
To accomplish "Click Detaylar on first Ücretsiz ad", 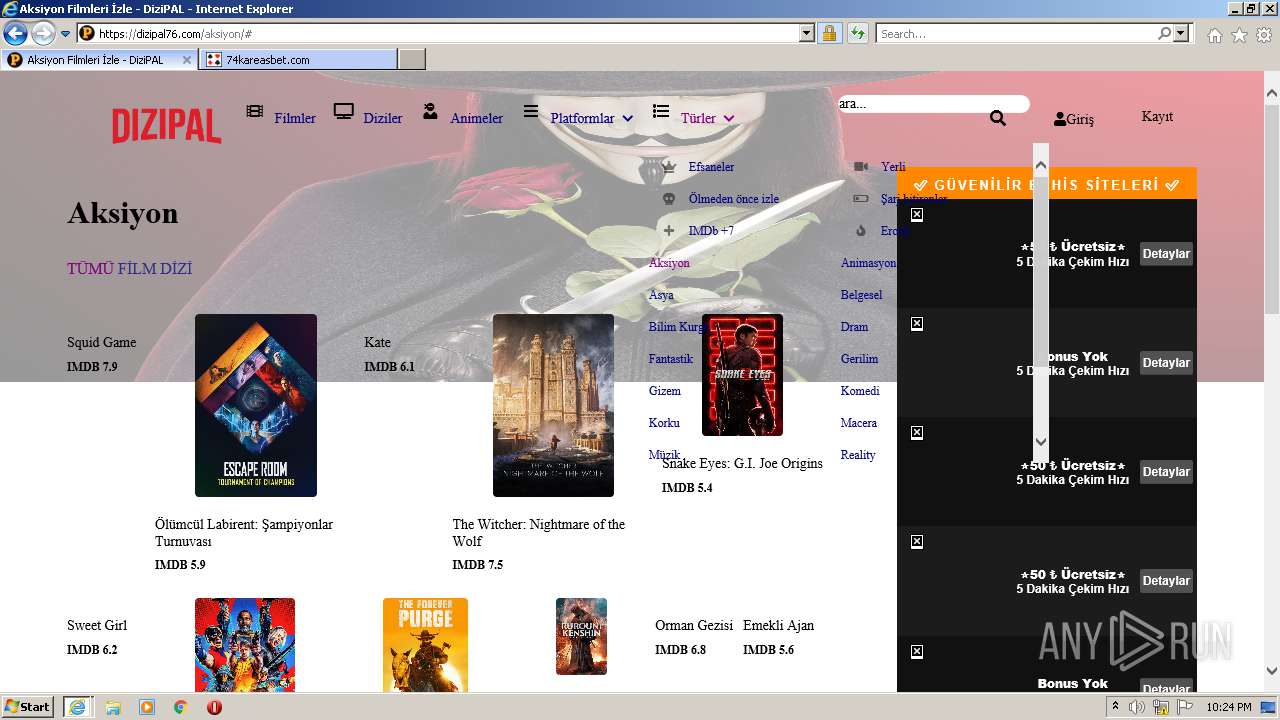I will click(1166, 254).
